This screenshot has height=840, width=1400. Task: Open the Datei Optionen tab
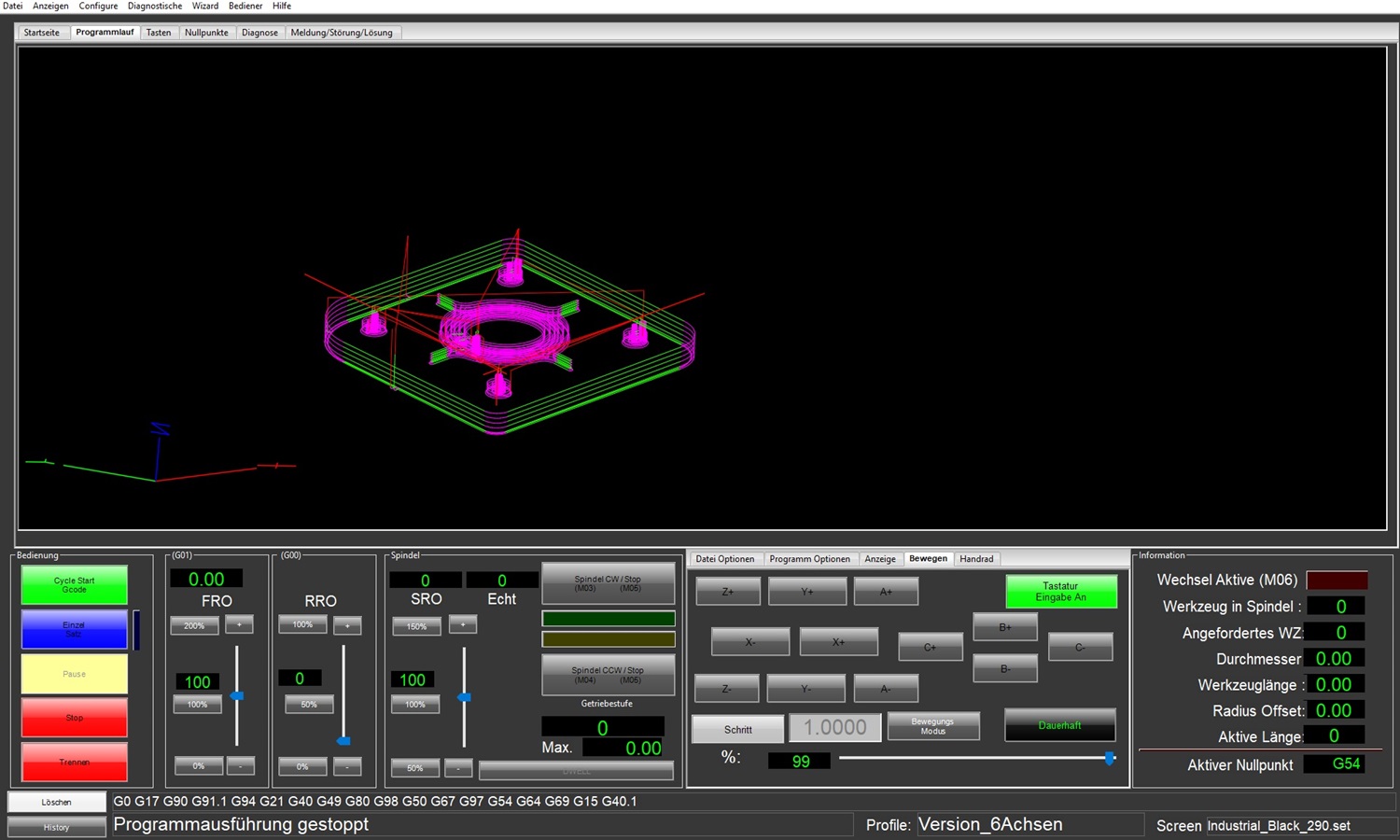[x=725, y=559]
